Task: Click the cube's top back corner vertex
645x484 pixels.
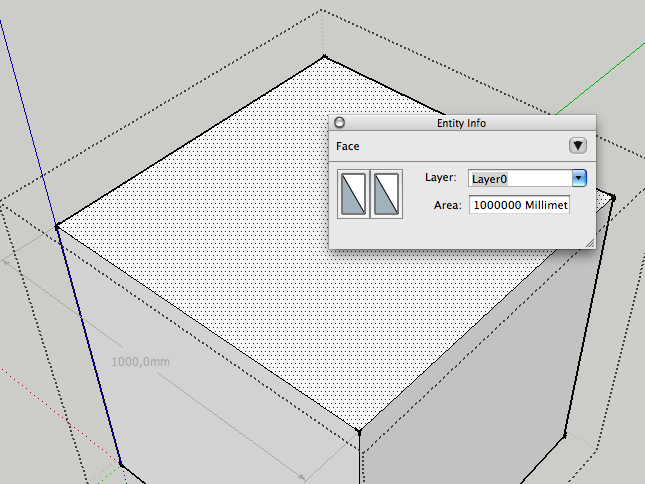Action: 324,56
